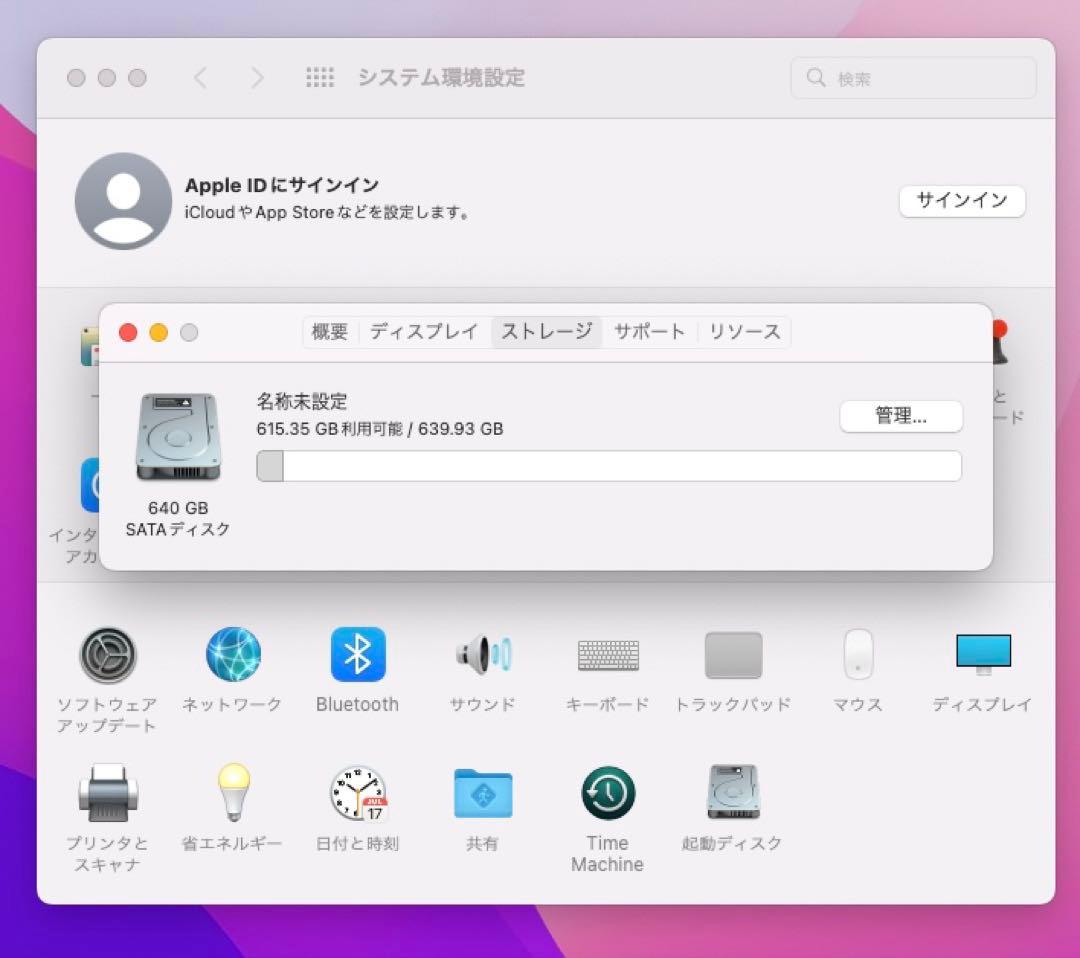This screenshot has height=958, width=1080.
Task: Switch to the リソース (Resources) tab
Action: [x=744, y=331]
